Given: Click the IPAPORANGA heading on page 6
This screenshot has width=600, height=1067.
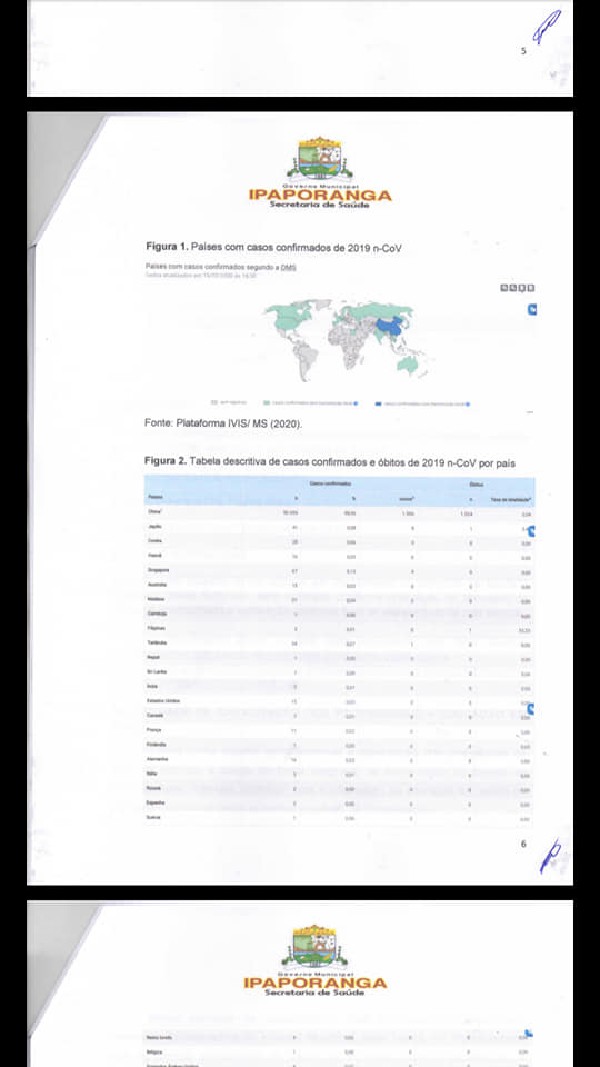Looking at the screenshot, I should [x=320, y=195].
